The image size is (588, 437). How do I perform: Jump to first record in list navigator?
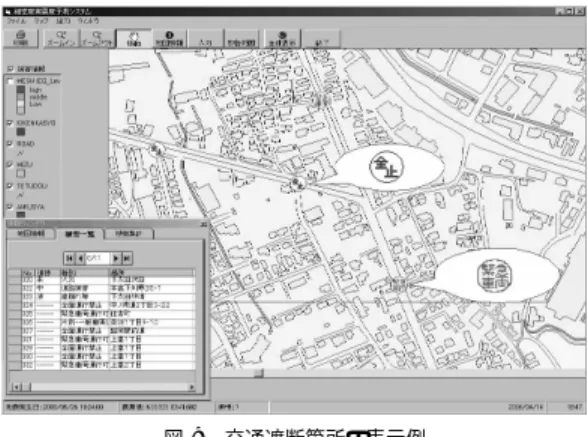(x=69, y=258)
